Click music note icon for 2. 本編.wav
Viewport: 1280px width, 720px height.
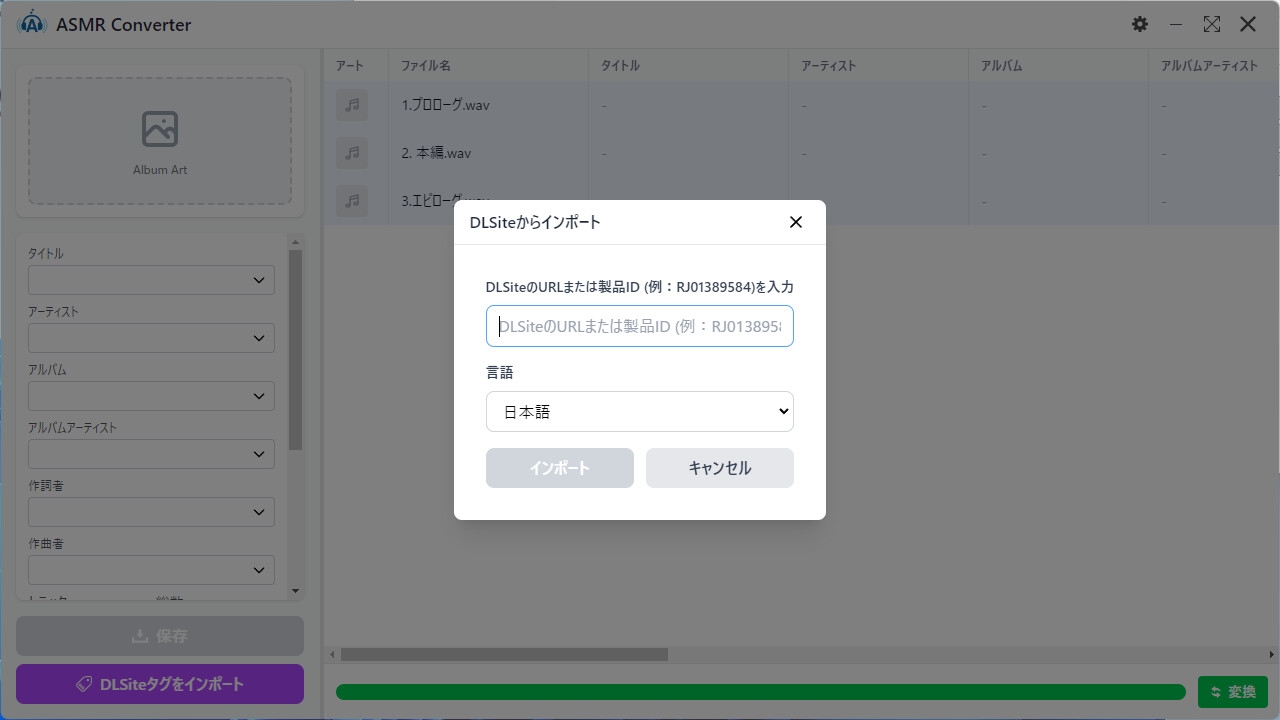click(352, 153)
